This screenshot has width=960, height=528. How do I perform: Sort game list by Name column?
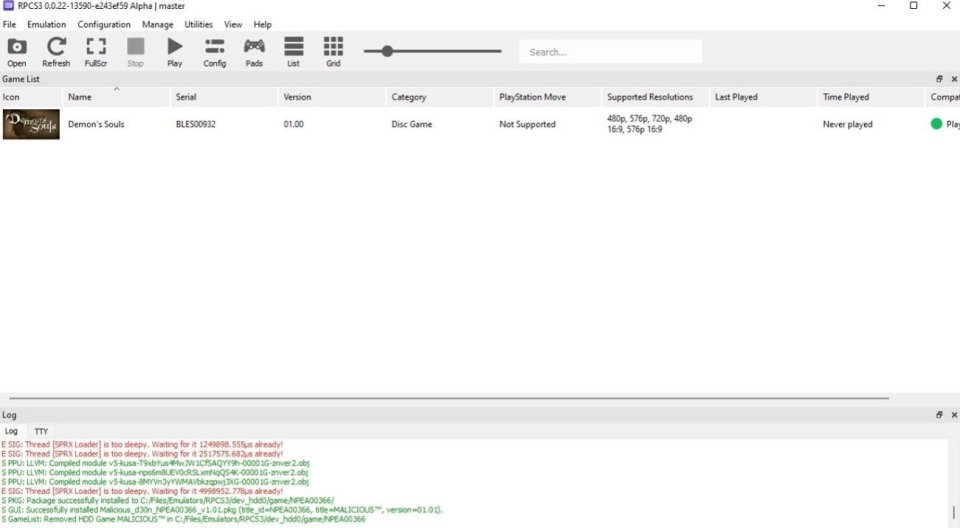click(x=80, y=97)
